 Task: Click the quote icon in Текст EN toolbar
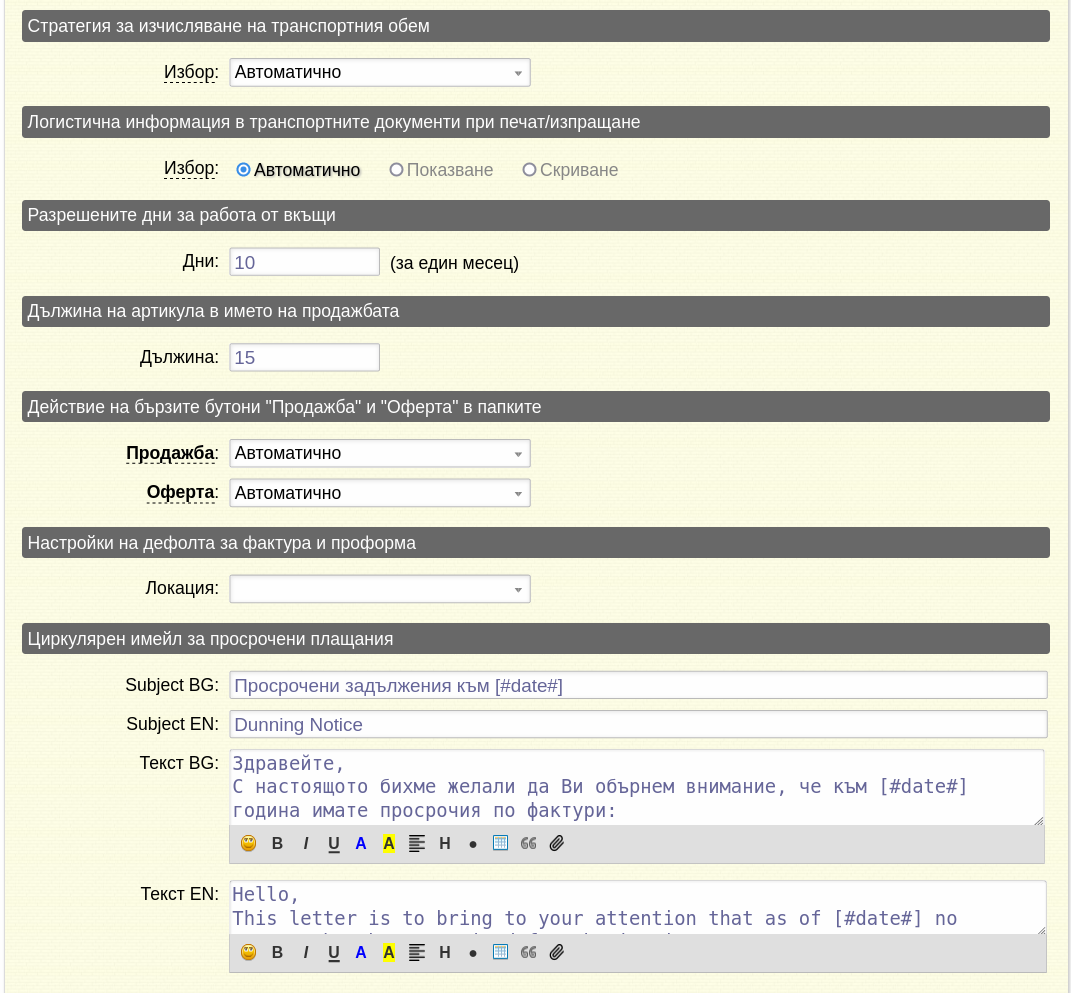click(x=528, y=952)
